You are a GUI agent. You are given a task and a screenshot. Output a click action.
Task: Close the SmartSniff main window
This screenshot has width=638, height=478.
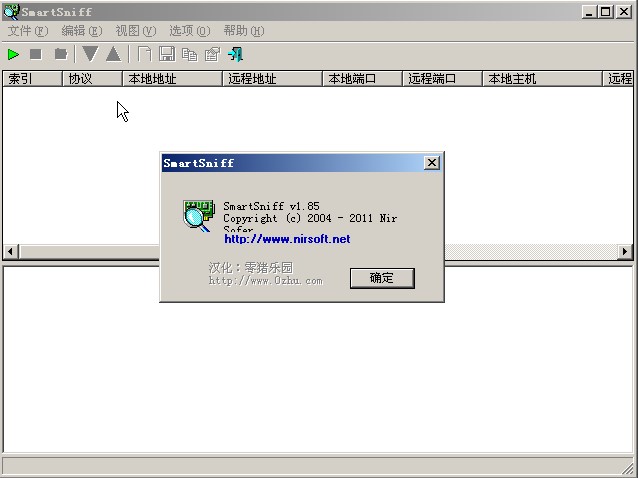tap(624, 12)
